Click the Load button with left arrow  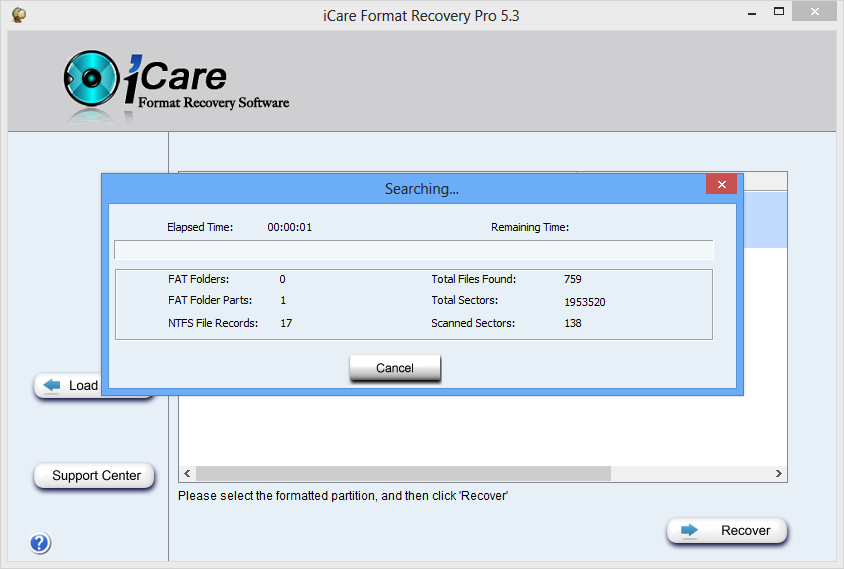coord(67,385)
